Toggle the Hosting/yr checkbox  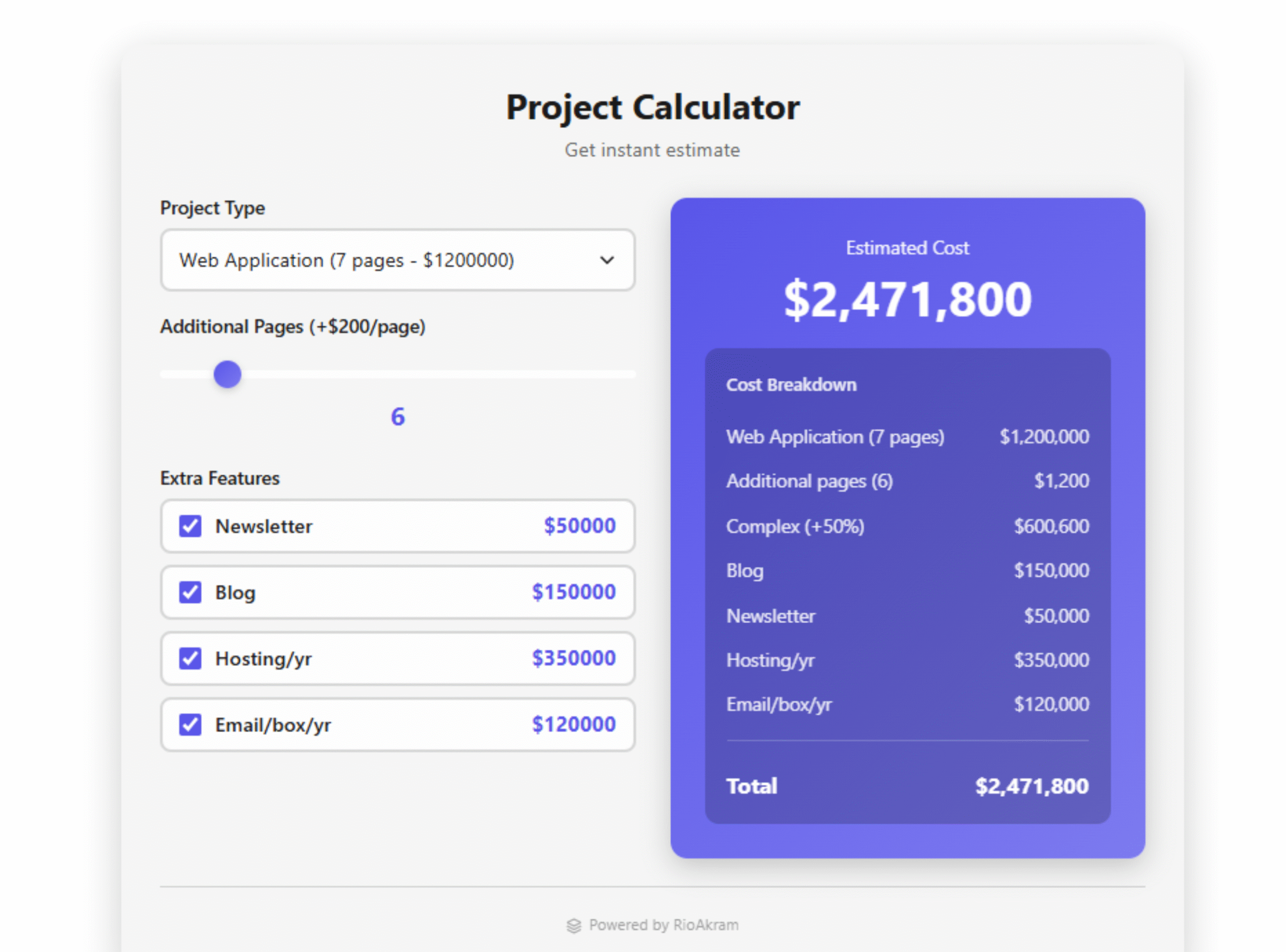(190, 659)
